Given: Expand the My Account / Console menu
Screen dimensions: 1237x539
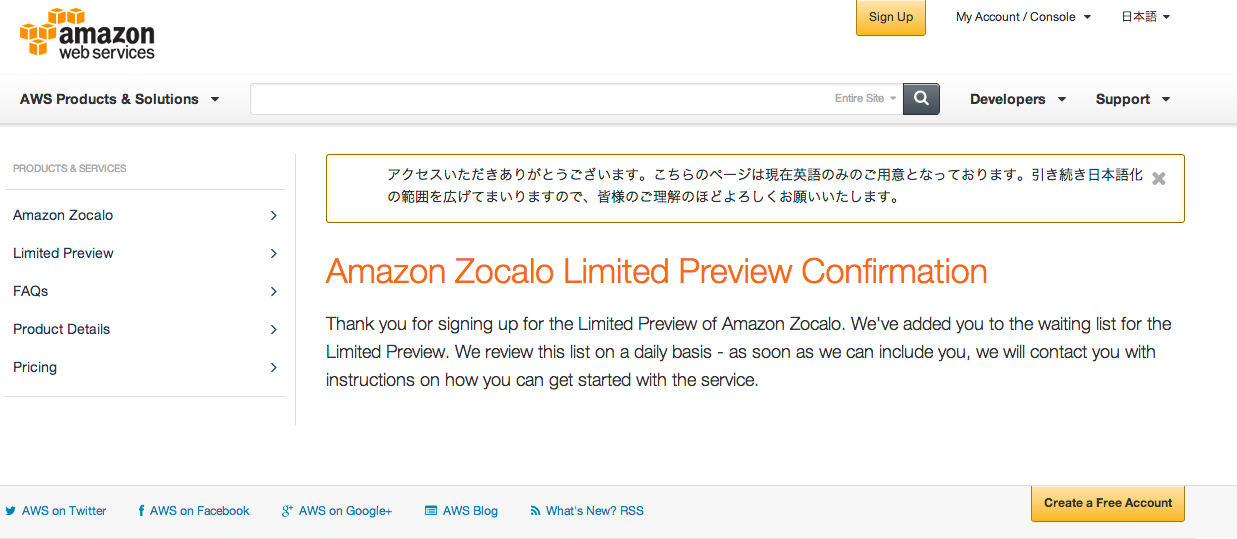Looking at the screenshot, I should (1023, 17).
